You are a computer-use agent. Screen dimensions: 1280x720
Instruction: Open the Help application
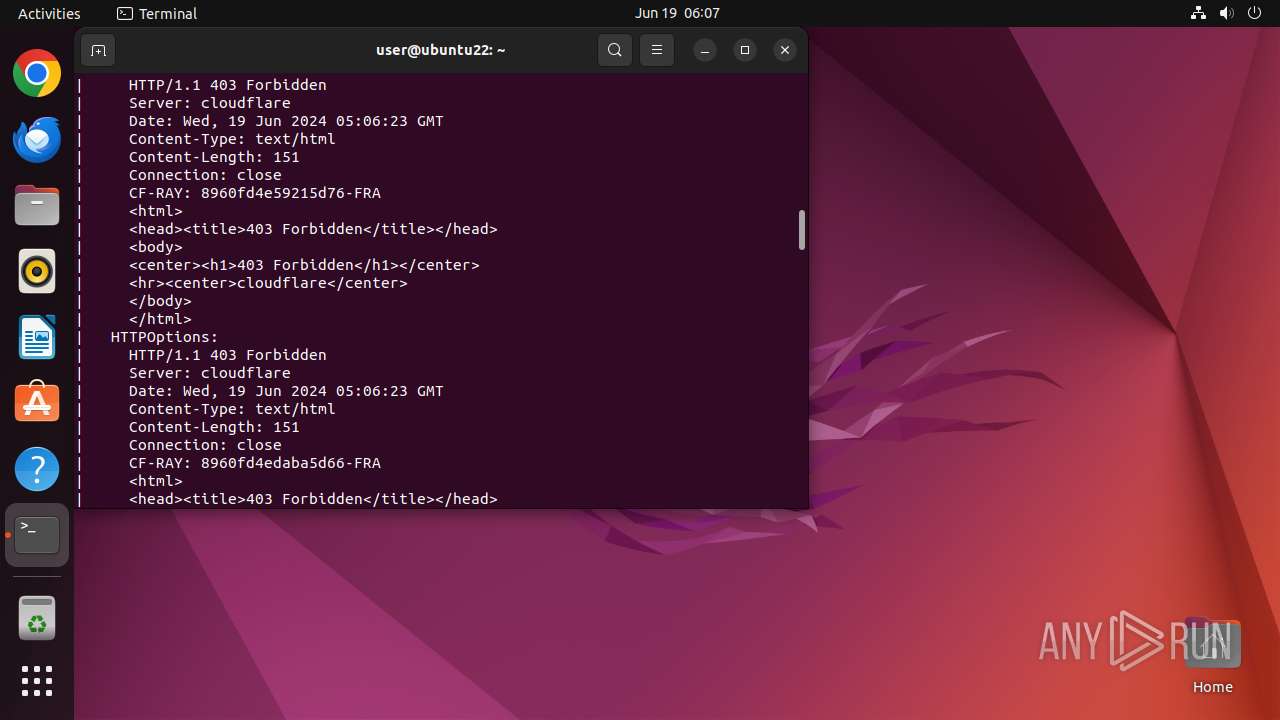coord(37,469)
